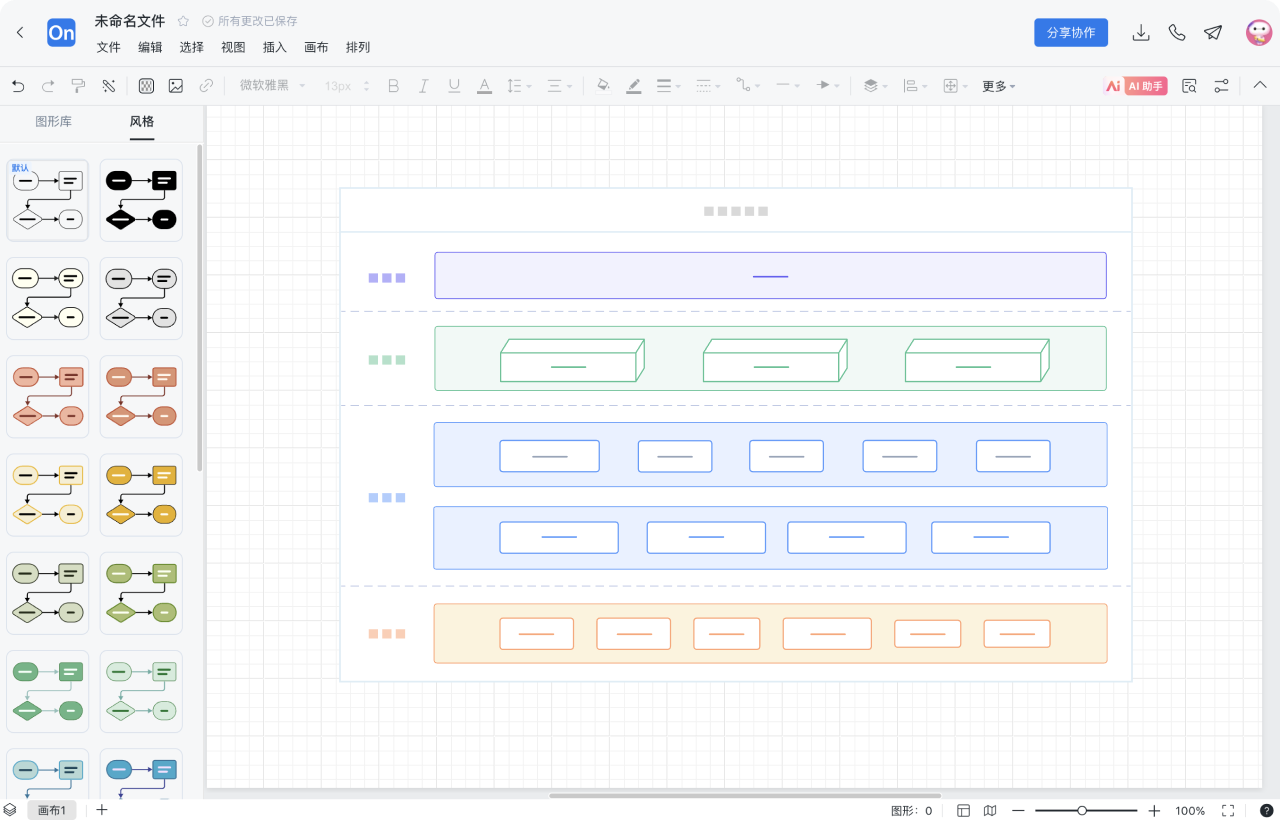Viewport: 1280px width, 820px height.
Task: Click the undo arrow icon
Action: 18,86
